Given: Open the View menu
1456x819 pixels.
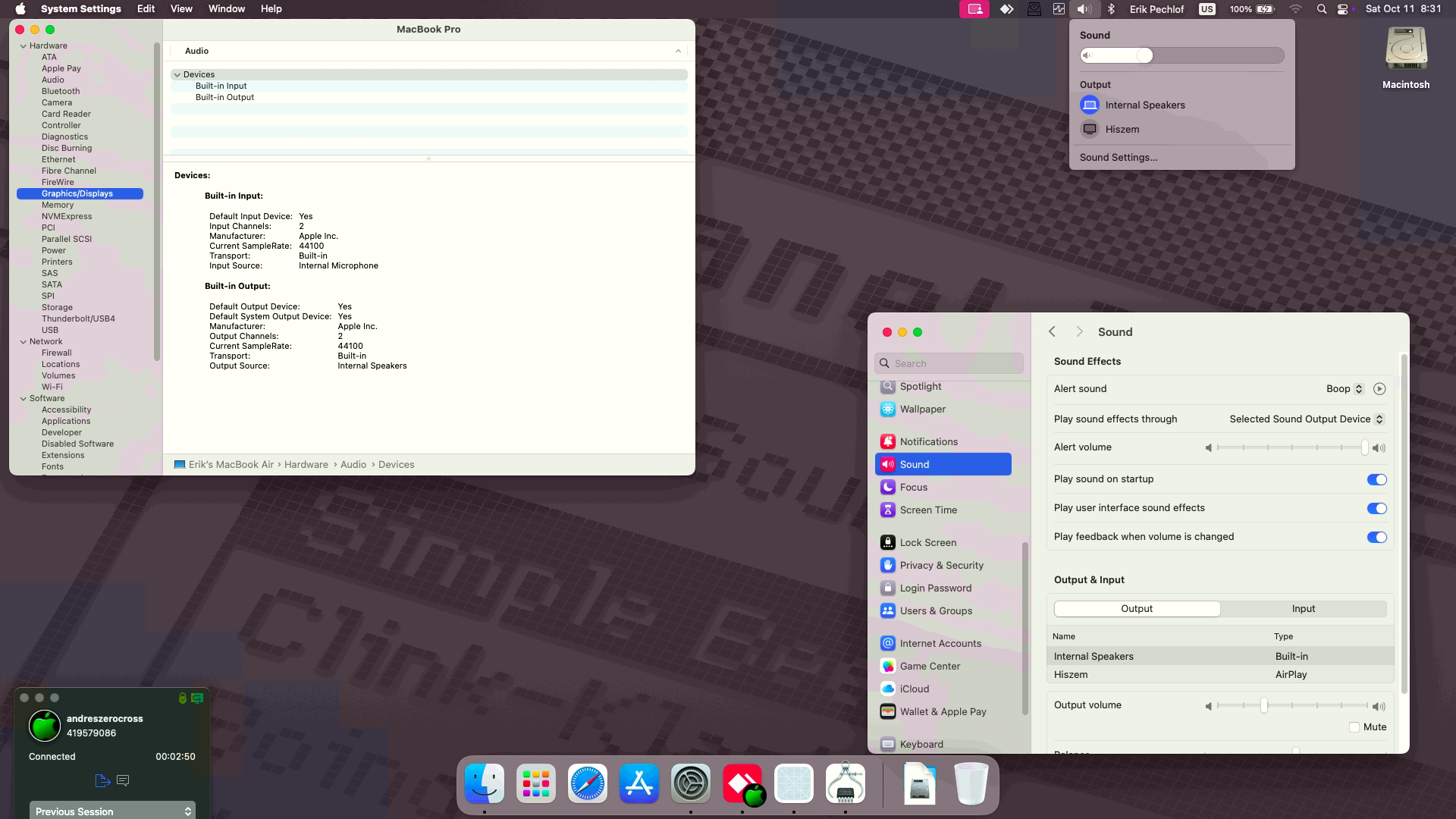Looking at the screenshot, I should tap(181, 9).
